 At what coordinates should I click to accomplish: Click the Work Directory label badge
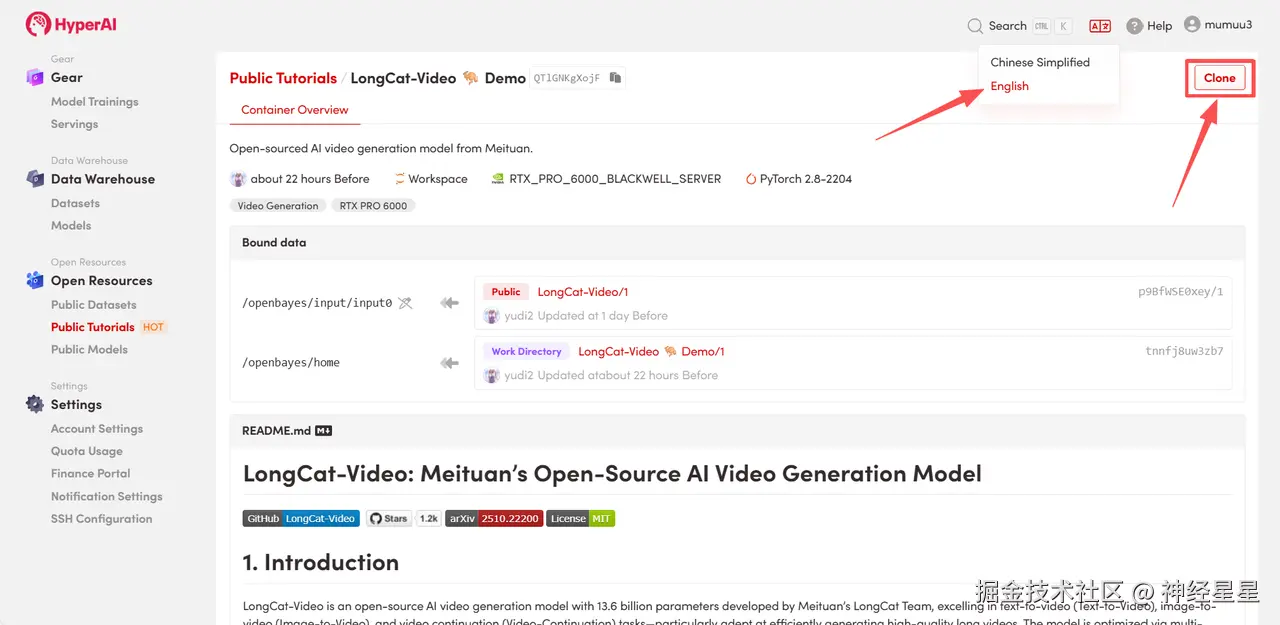(x=526, y=352)
